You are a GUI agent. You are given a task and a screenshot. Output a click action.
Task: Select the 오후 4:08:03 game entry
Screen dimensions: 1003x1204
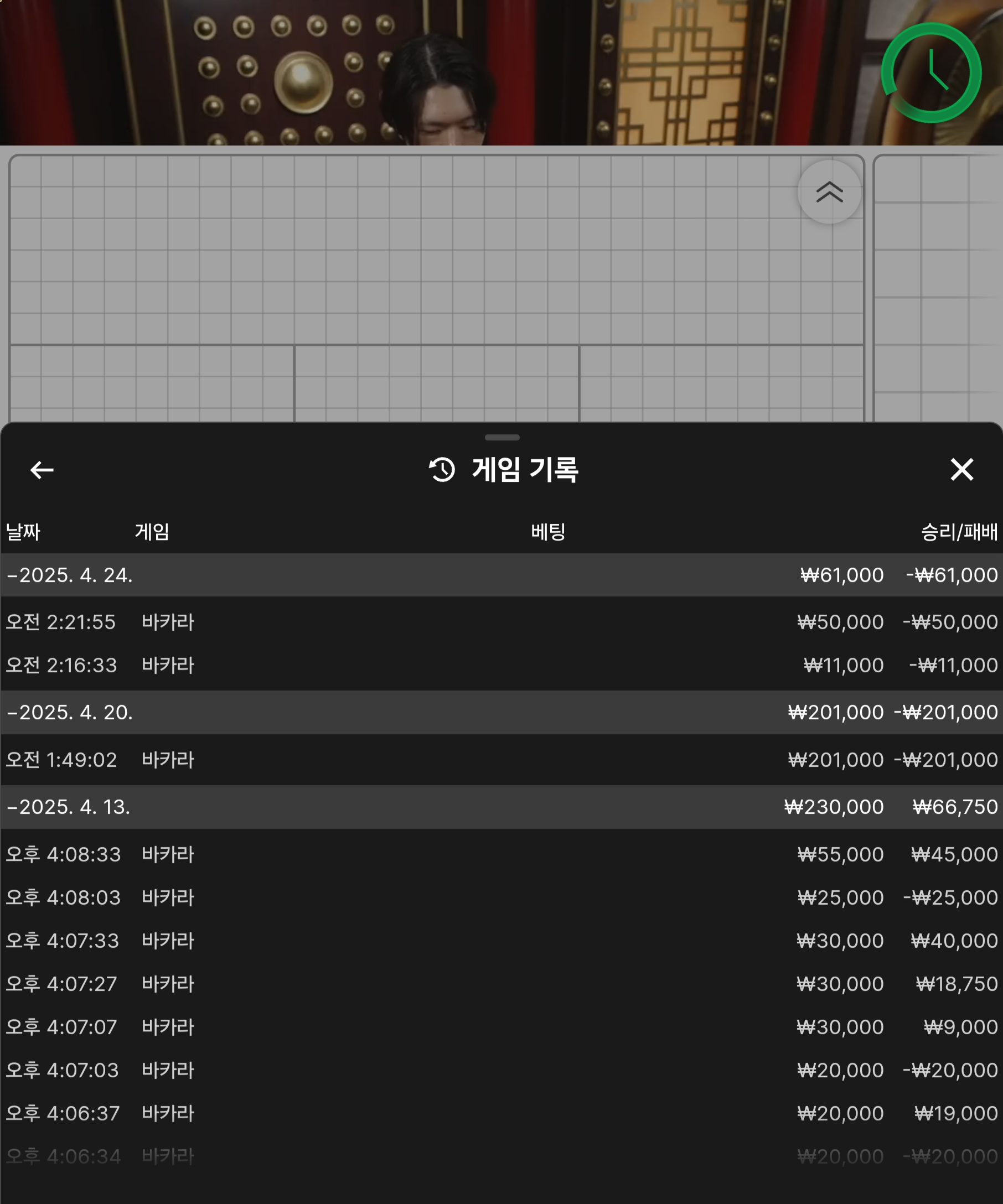501,897
